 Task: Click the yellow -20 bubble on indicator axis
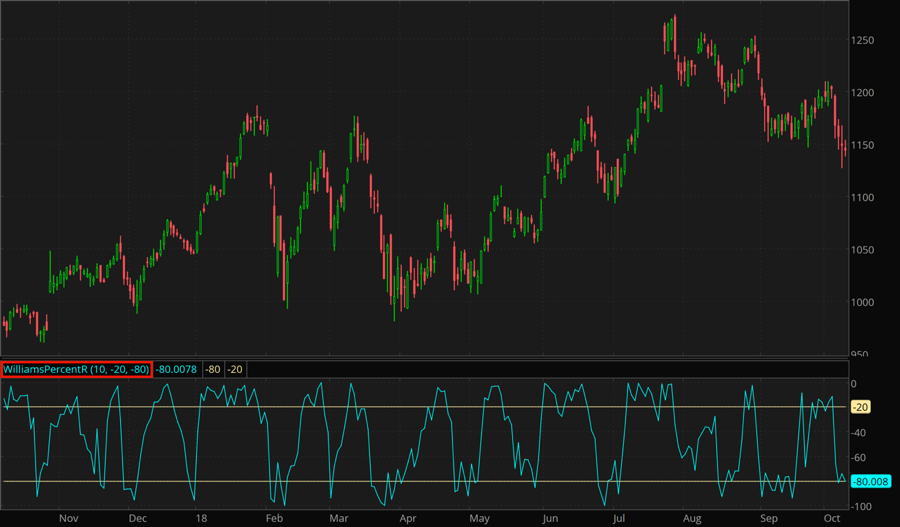(x=859, y=407)
